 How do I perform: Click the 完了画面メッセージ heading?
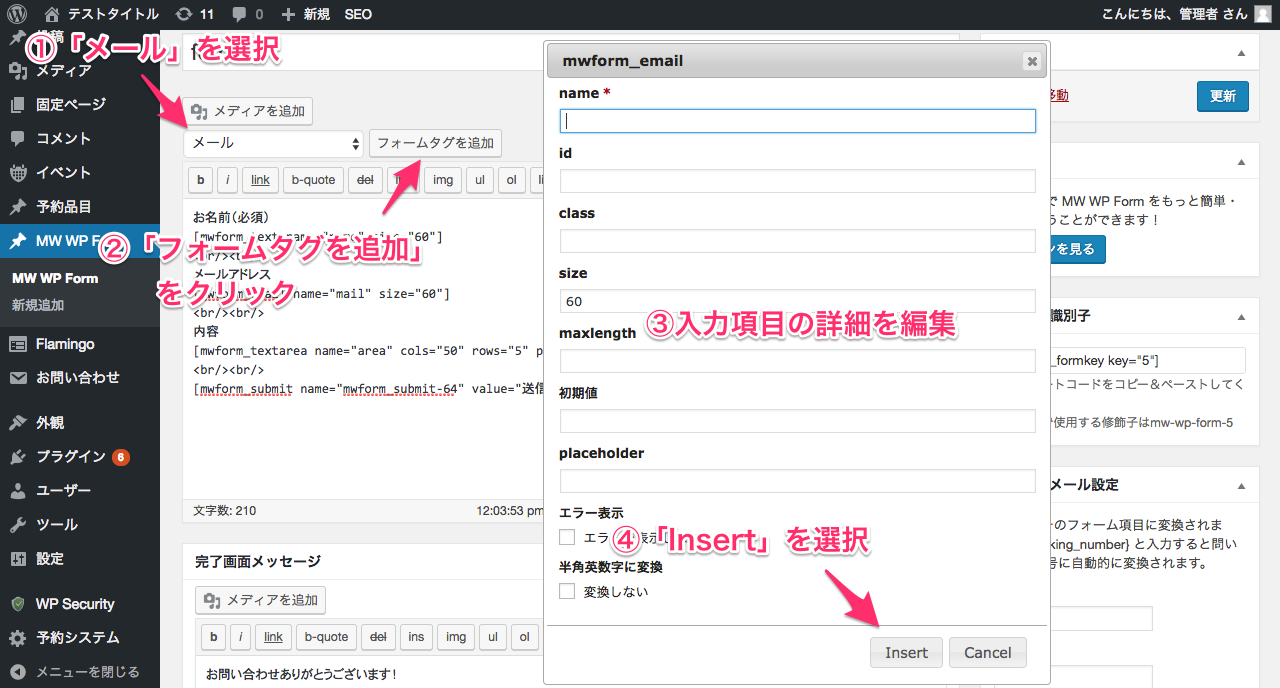click(x=258, y=562)
